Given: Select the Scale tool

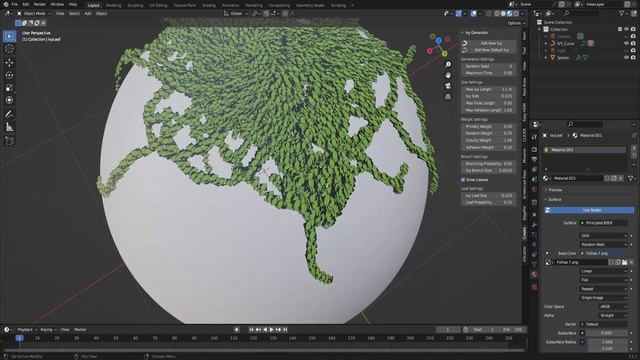Looking at the screenshot, I should coord(9,88).
